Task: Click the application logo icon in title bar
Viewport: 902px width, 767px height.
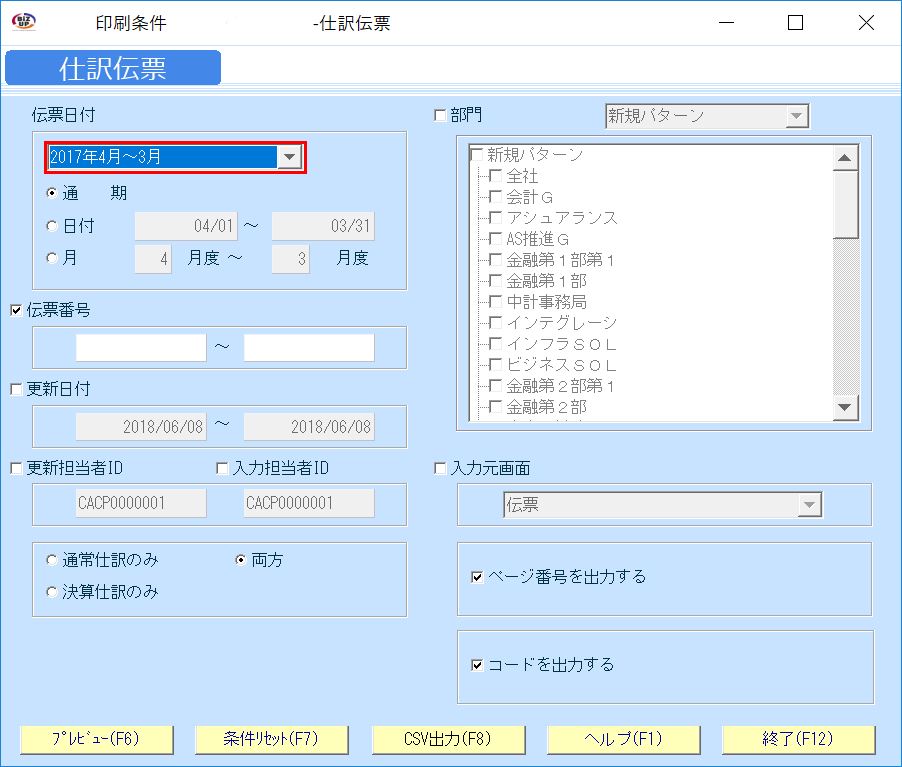Action: [24, 21]
